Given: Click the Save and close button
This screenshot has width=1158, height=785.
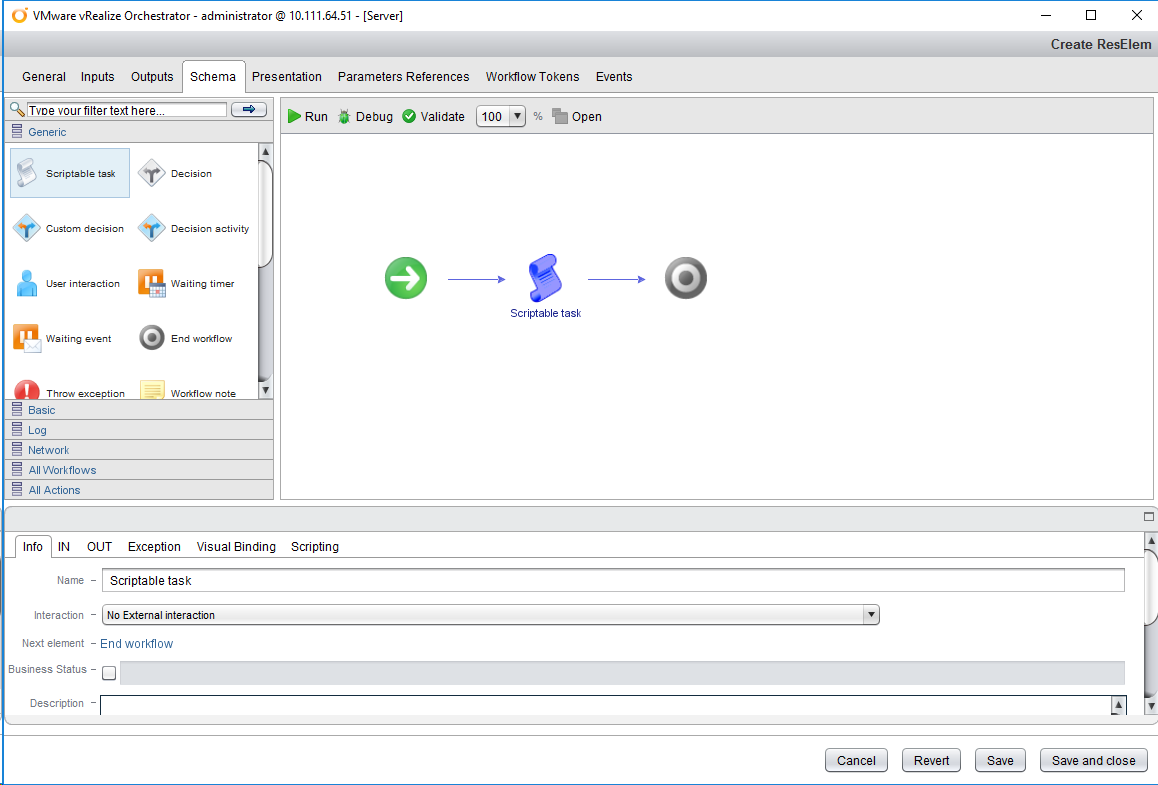Looking at the screenshot, I should pos(1093,760).
